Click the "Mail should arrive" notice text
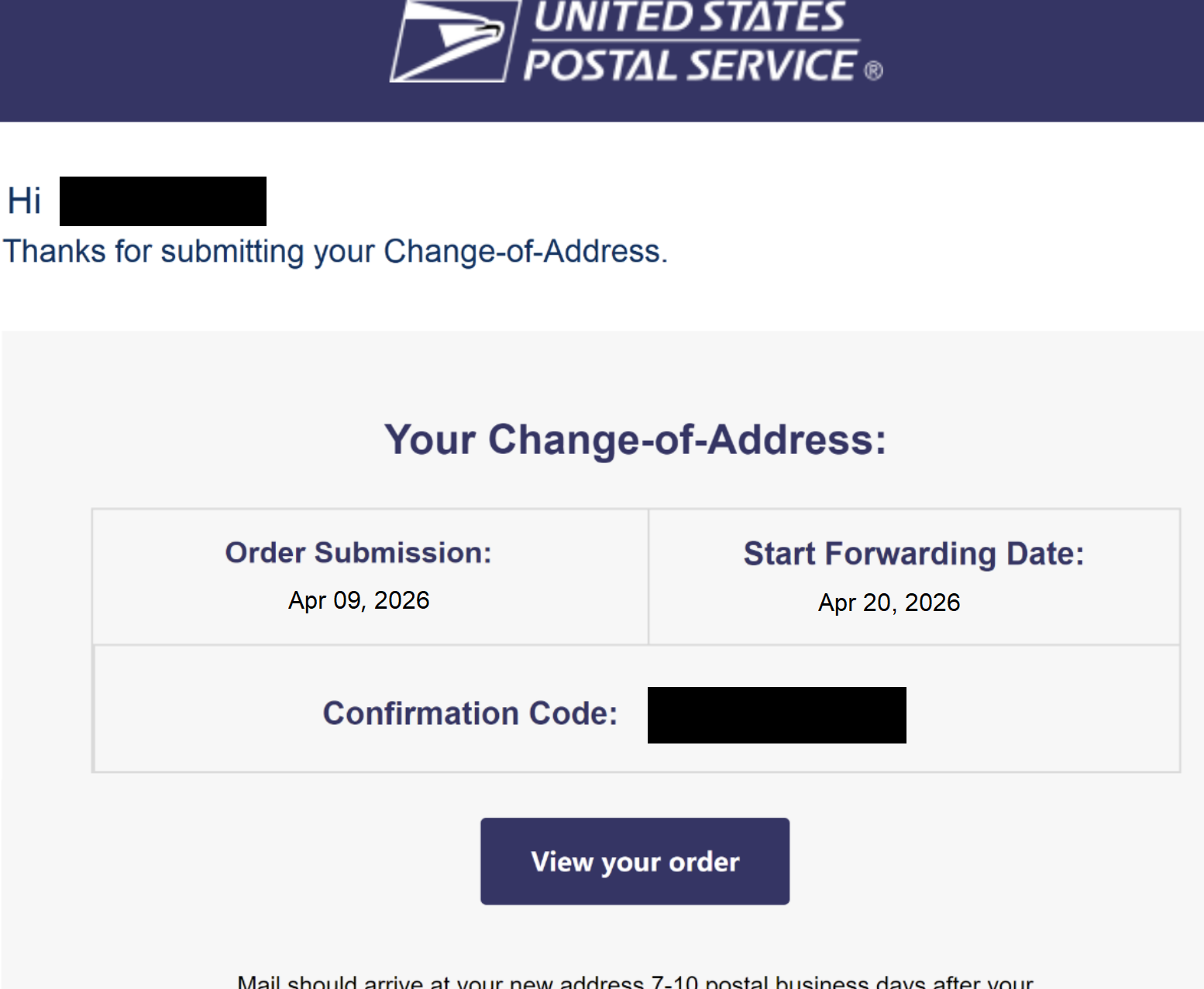The image size is (1204, 989). [x=635, y=982]
